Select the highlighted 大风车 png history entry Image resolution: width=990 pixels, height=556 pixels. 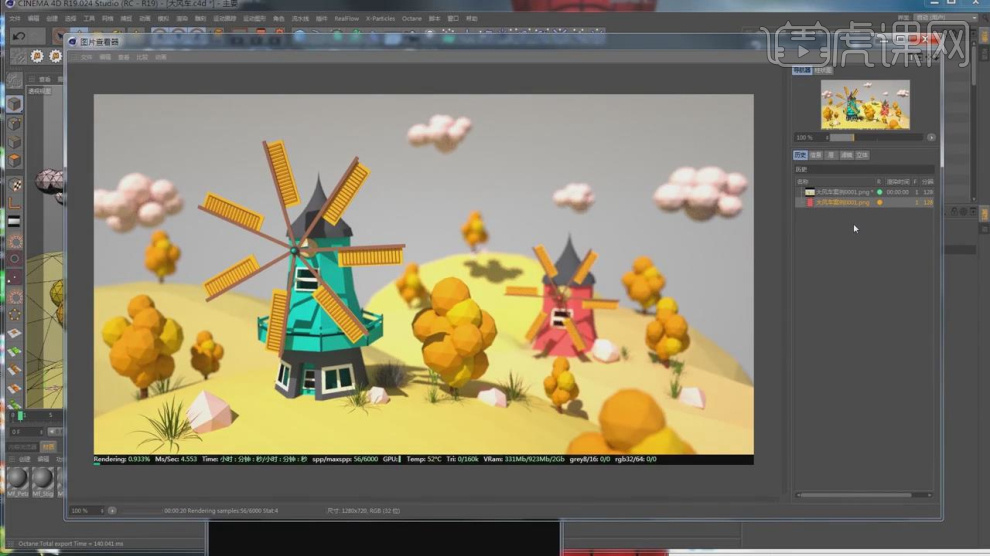842,202
